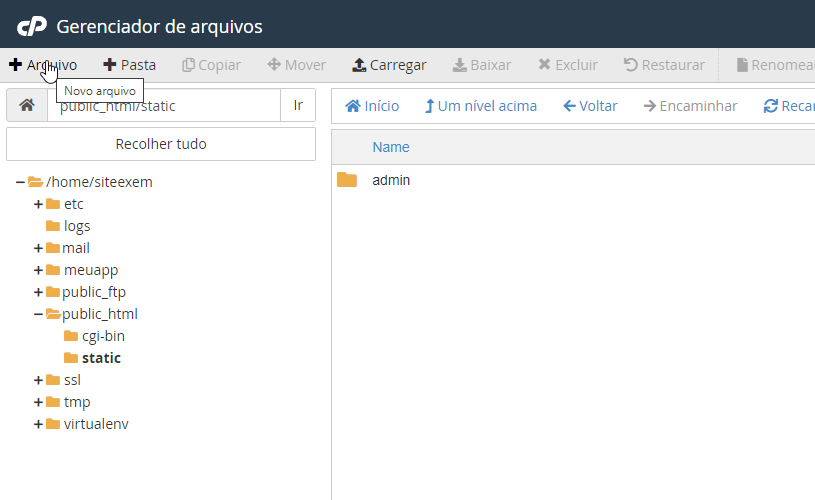
Task: Click the admin folder icon
Action: (347, 180)
